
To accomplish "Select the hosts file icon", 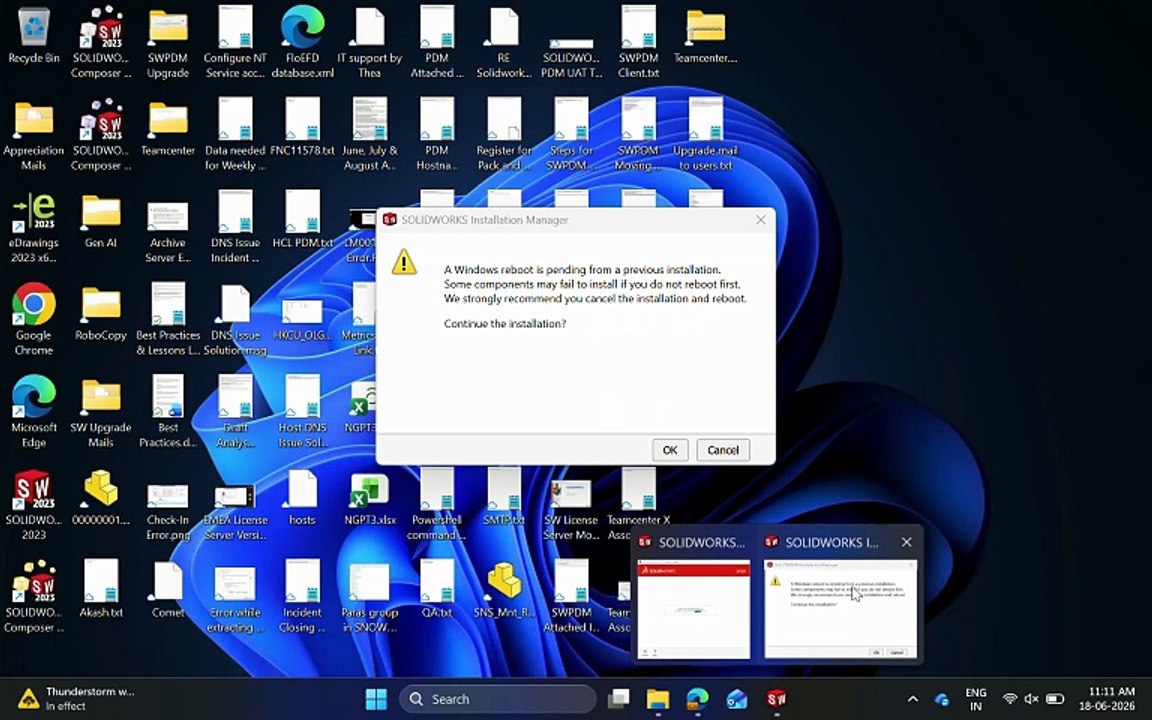I will pyautogui.click(x=302, y=498).
